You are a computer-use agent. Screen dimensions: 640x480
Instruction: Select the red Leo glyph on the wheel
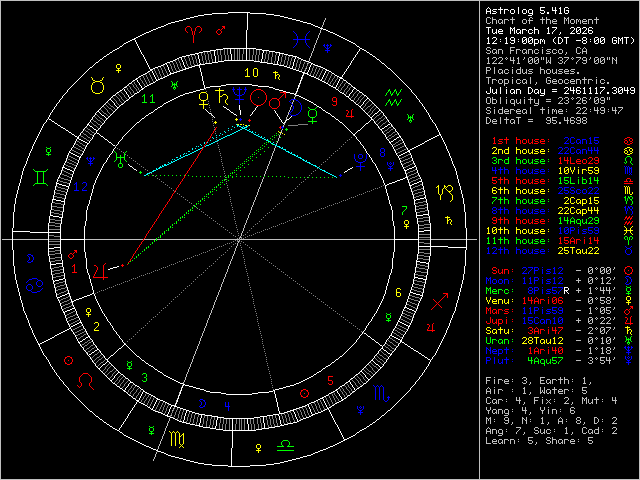point(85,380)
